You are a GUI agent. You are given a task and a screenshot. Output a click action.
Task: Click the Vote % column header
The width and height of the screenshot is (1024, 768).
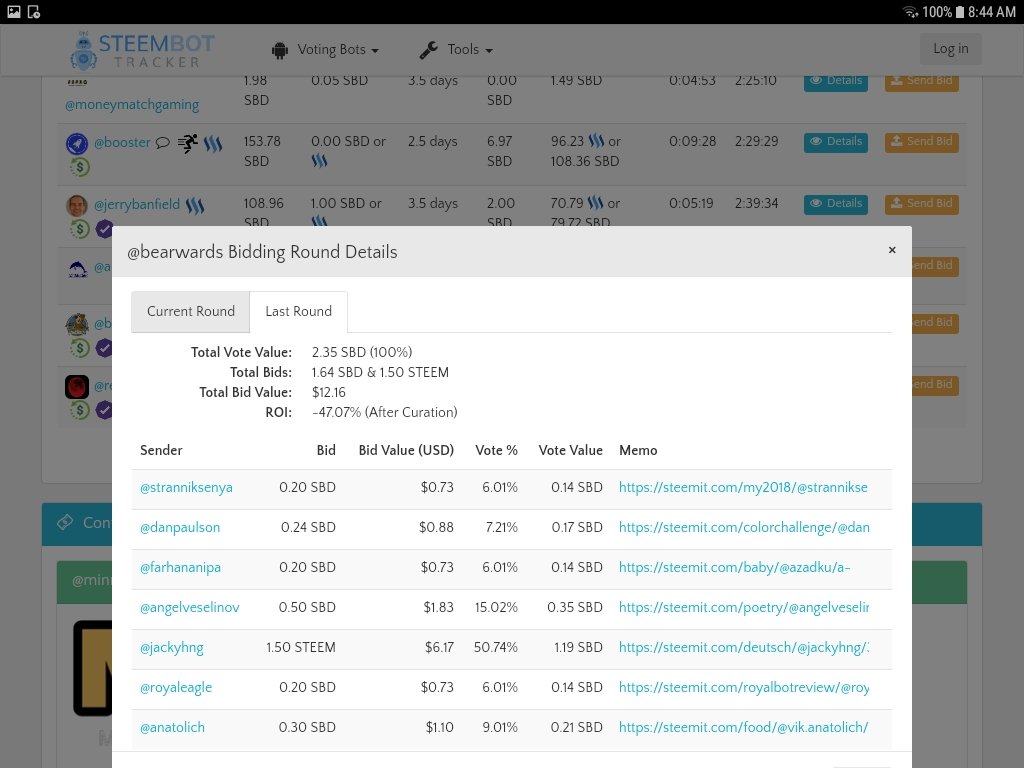point(496,450)
